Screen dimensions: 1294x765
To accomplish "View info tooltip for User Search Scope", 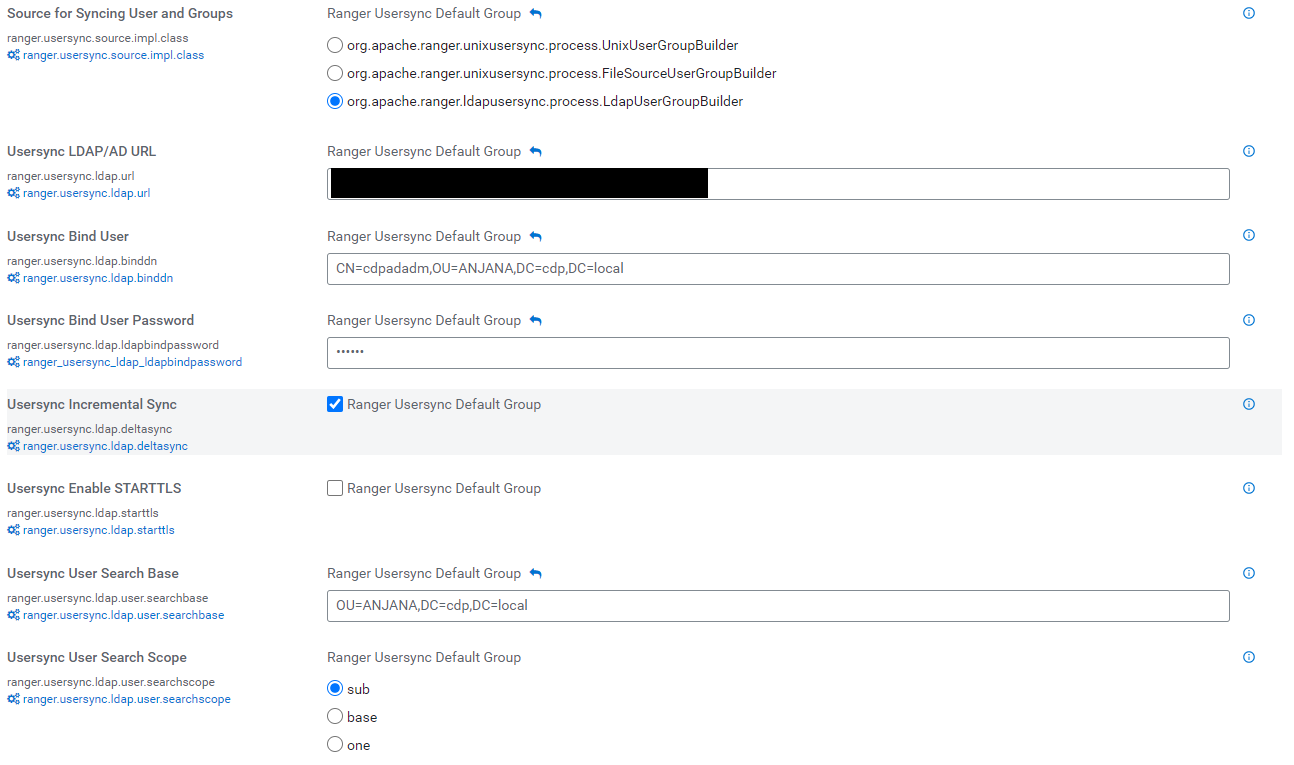I will click(1248, 658).
